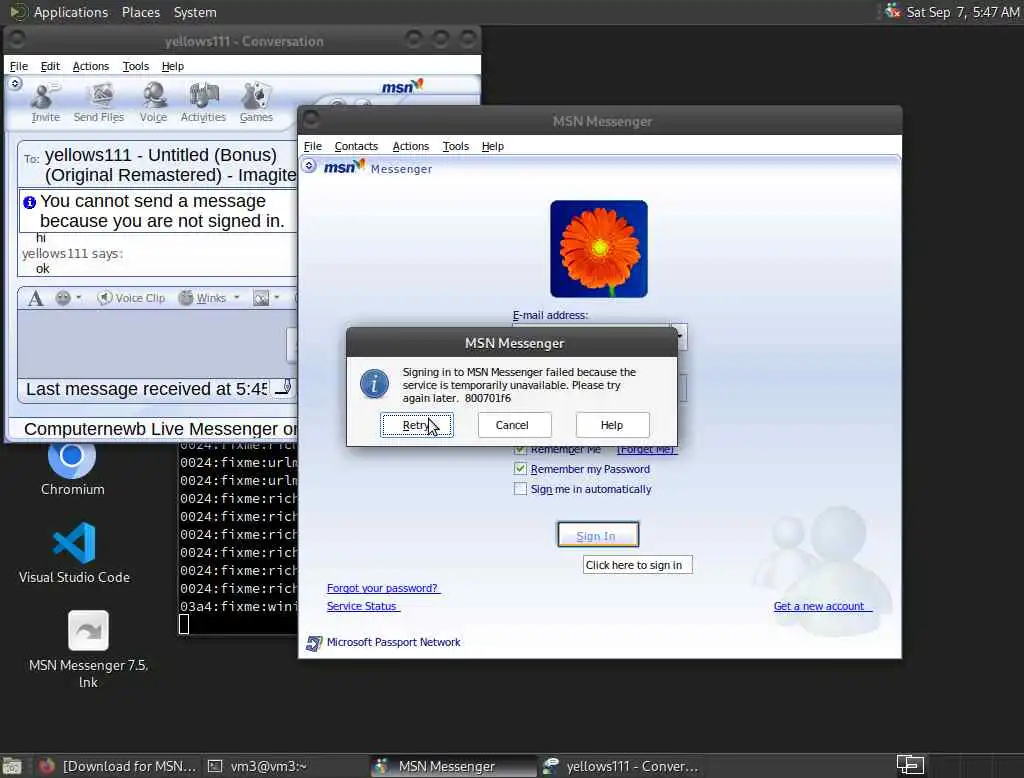The image size is (1024, 778).
Task: Open Forgot your password link
Action: pos(383,588)
